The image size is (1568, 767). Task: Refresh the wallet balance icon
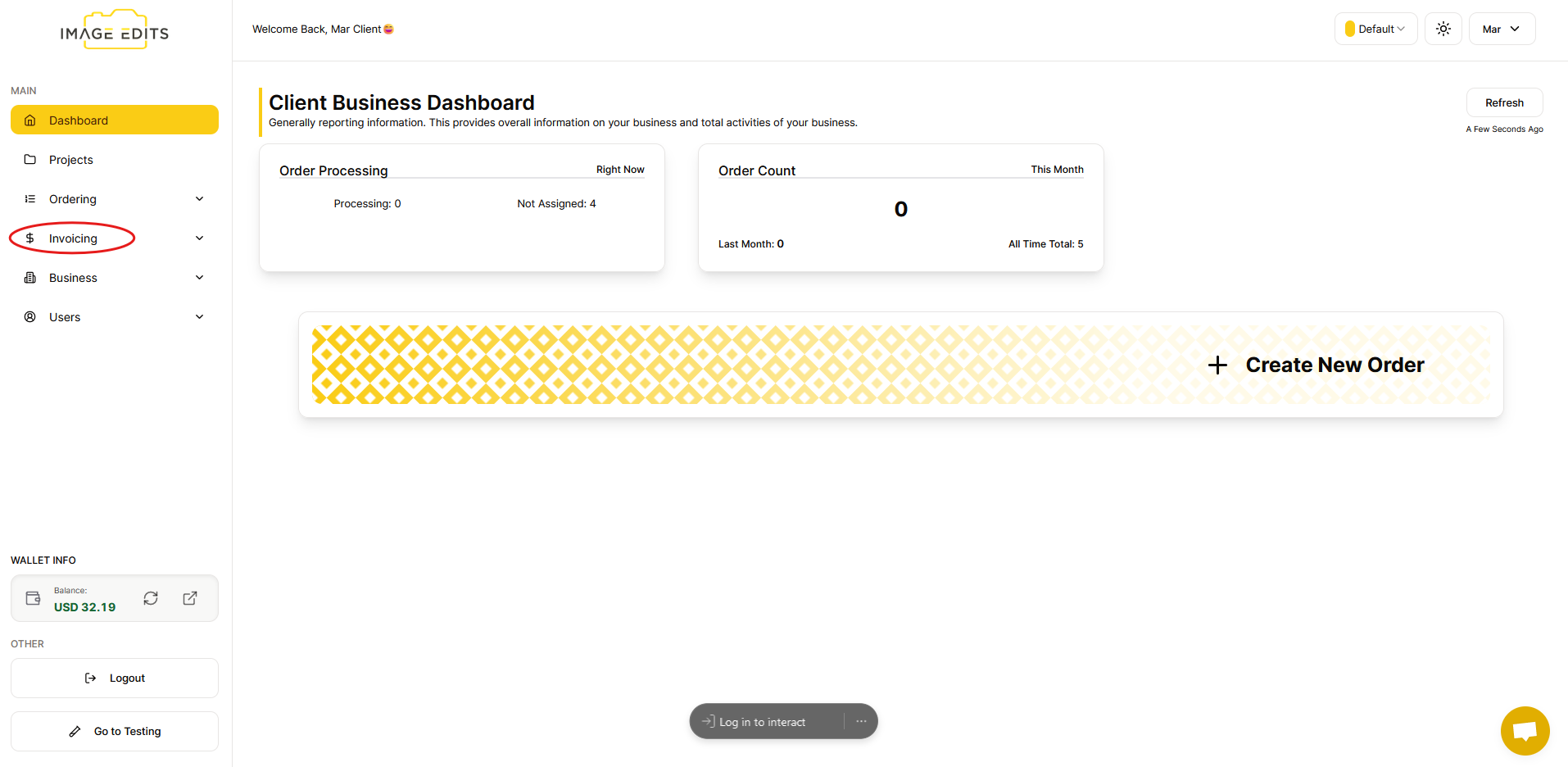click(151, 598)
